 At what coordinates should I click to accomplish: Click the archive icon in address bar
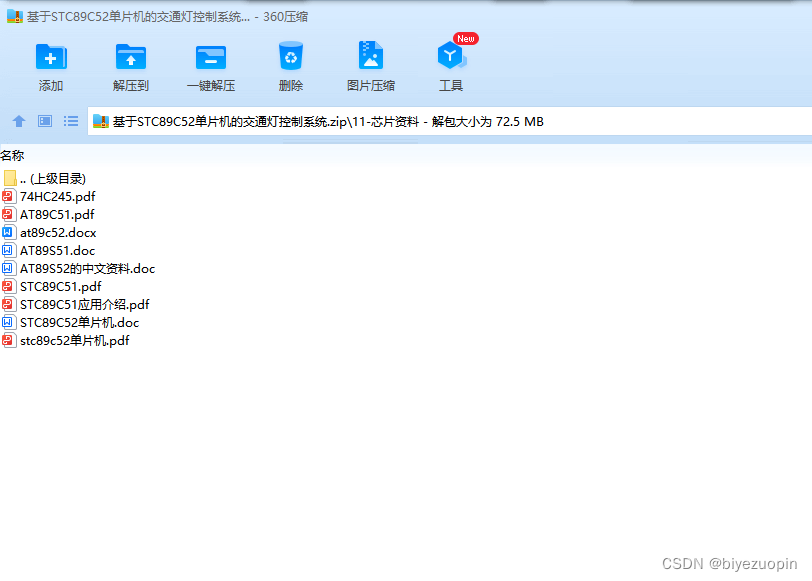coord(100,121)
